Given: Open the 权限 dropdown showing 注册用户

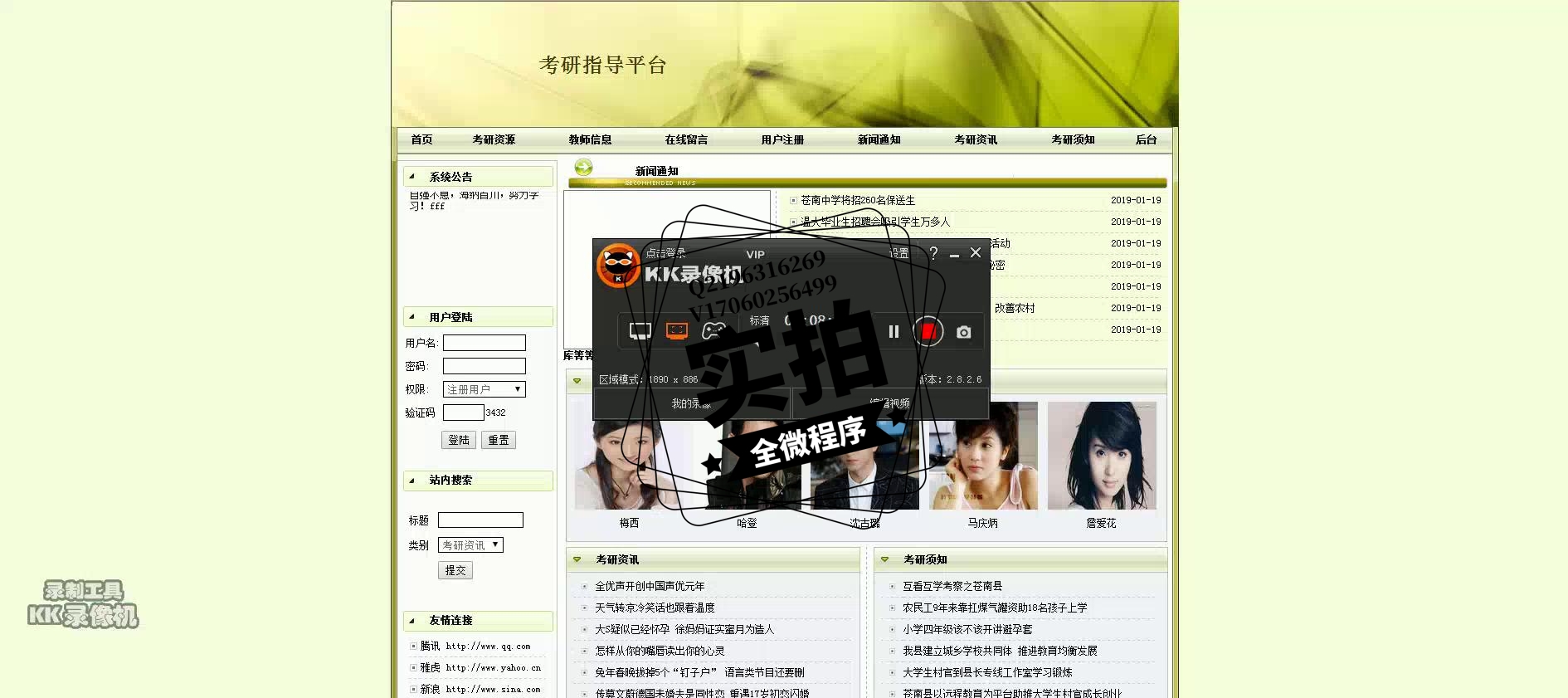Looking at the screenshot, I should coord(485,389).
